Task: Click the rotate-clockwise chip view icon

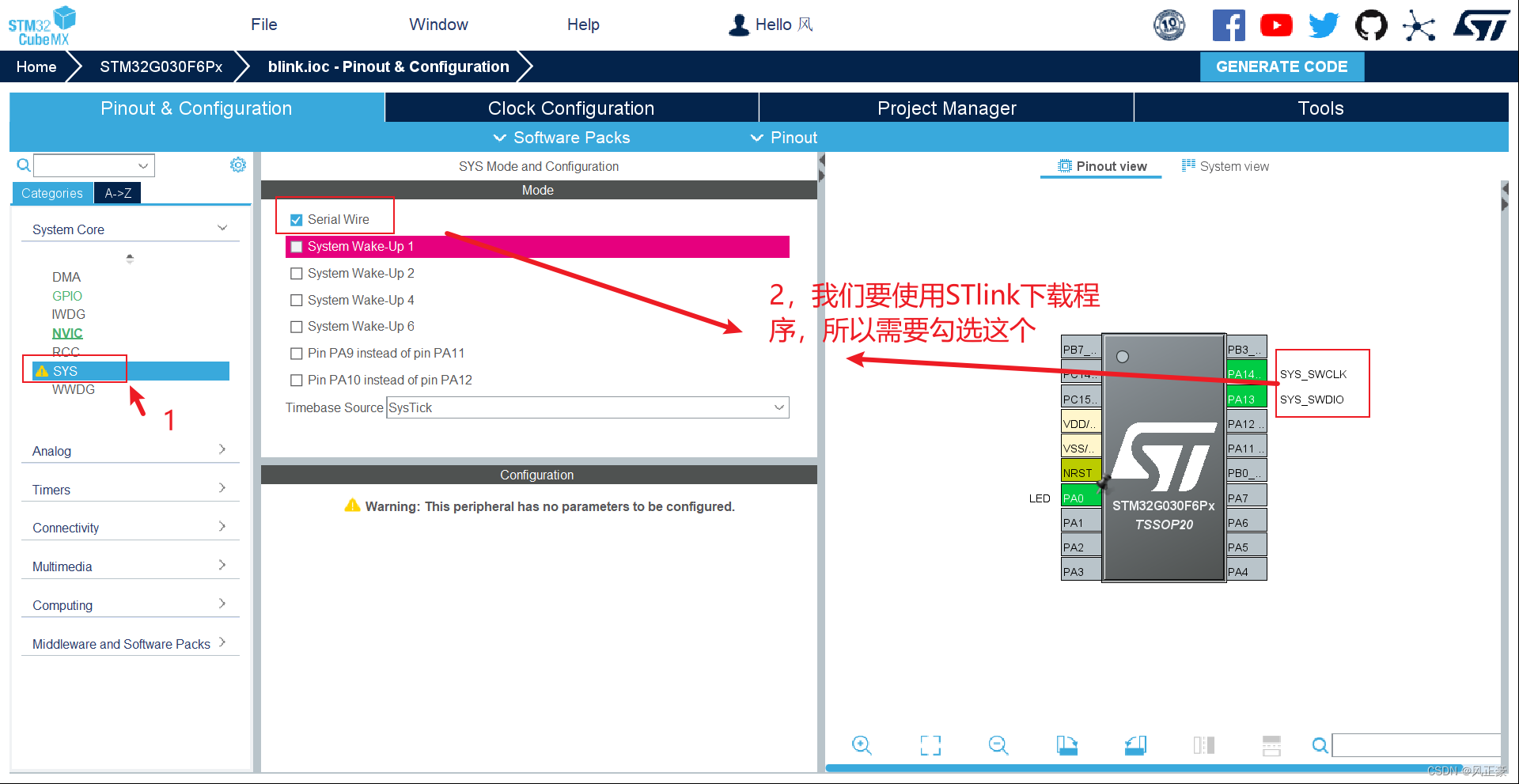Action: pyautogui.click(x=1066, y=745)
